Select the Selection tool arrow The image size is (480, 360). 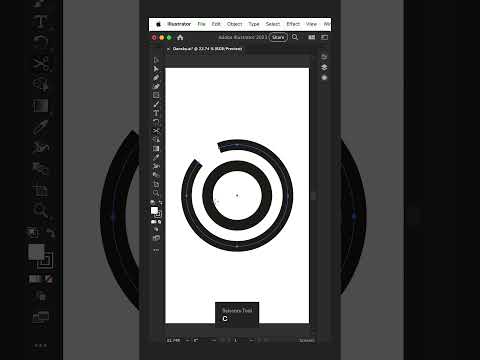[156, 60]
